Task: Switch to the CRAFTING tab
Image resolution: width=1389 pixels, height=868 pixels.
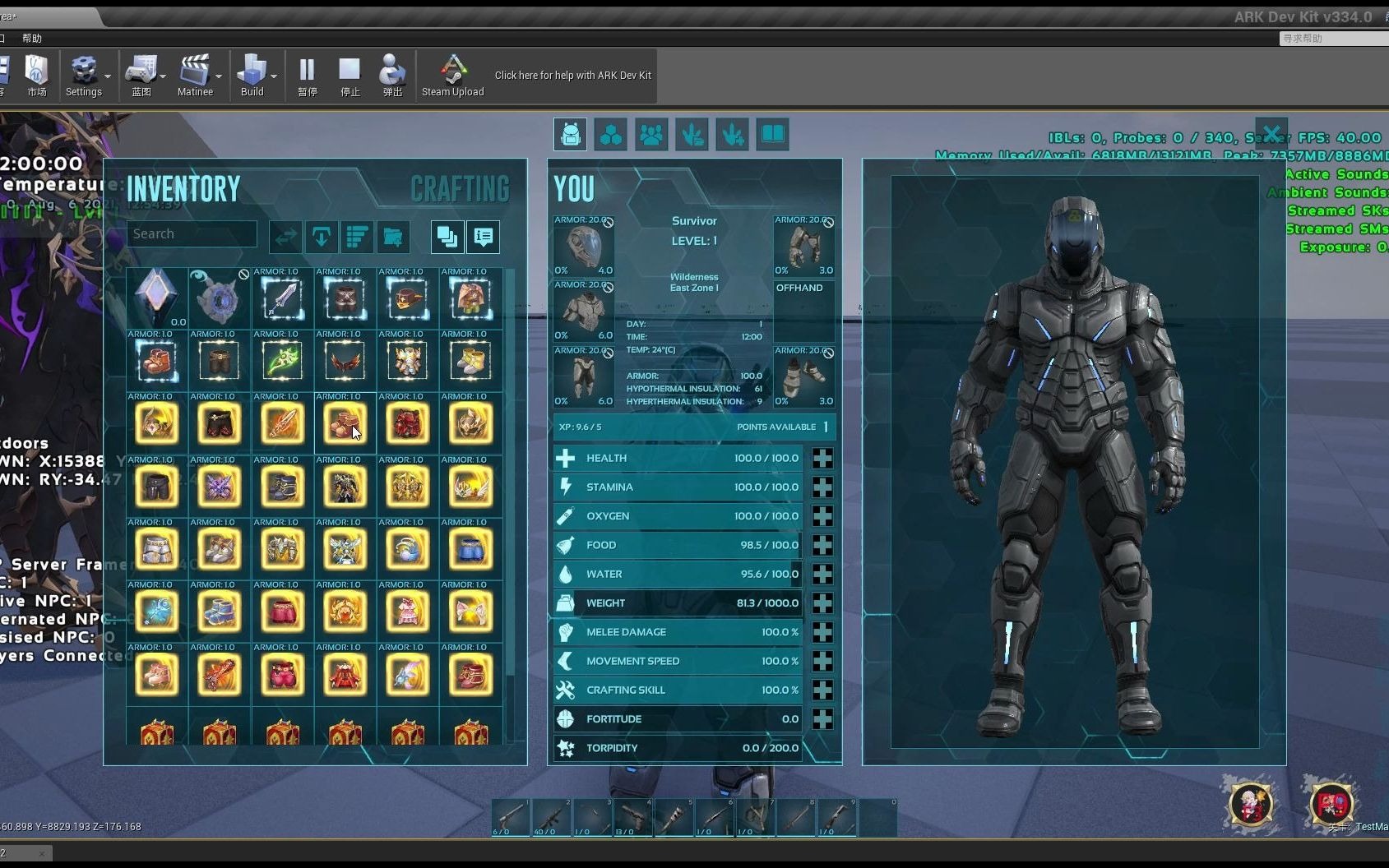Action: tap(460, 189)
